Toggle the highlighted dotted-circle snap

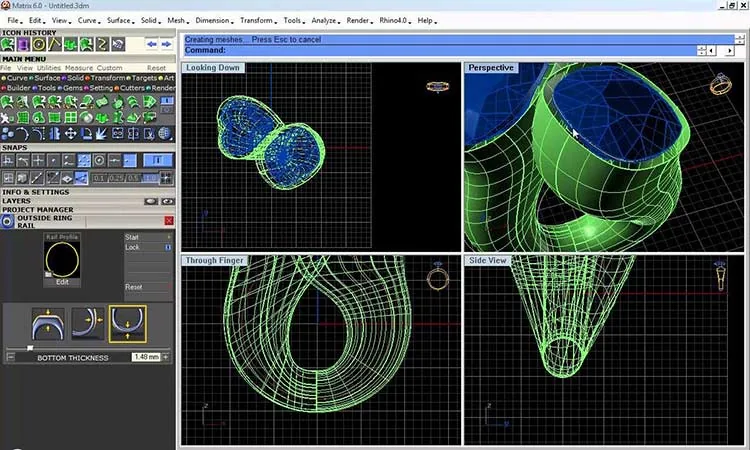click(84, 161)
